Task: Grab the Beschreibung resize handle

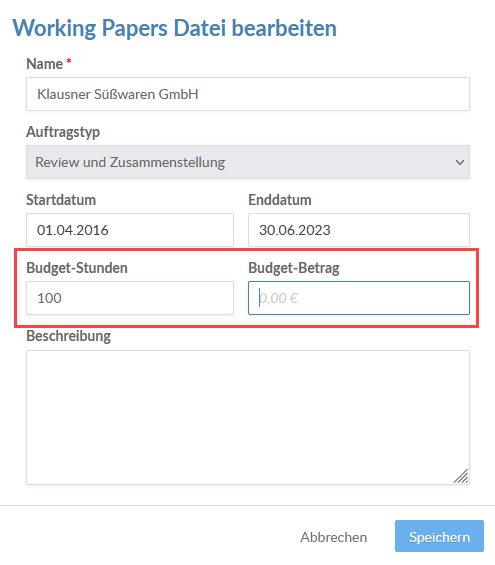Action: click(461, 476)
